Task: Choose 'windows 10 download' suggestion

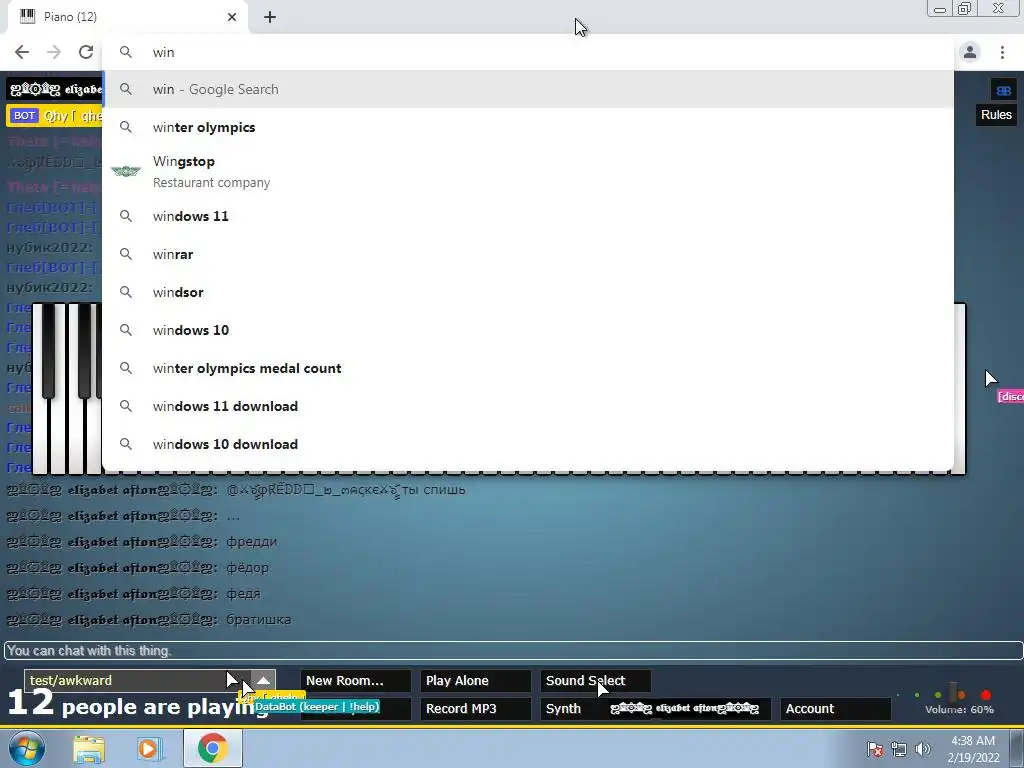Action: click(528, 444)
